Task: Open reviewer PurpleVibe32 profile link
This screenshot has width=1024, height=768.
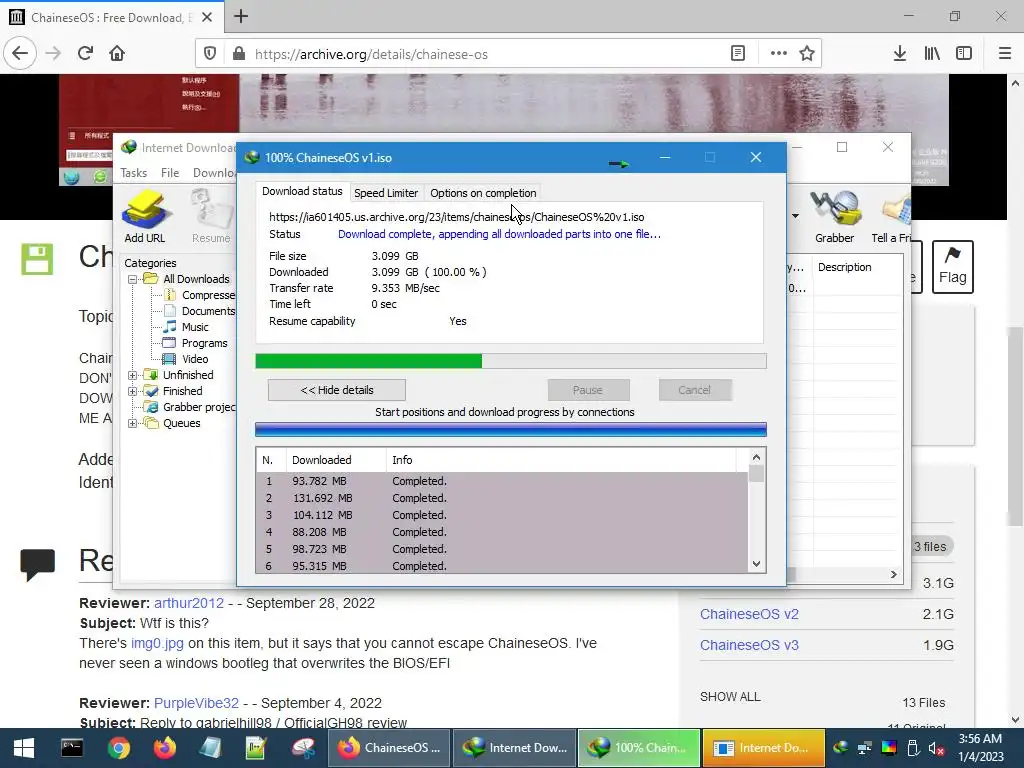Action: tap(196, 703)
